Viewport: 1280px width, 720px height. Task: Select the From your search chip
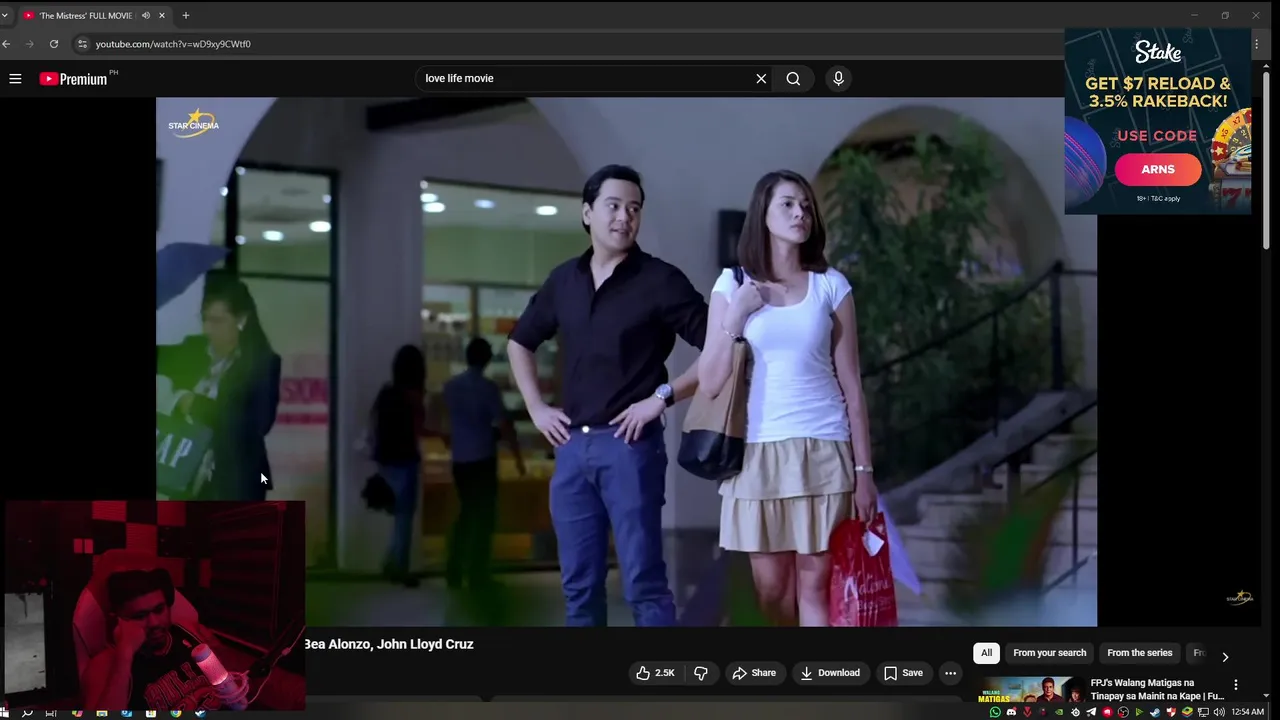point(1049,653)
